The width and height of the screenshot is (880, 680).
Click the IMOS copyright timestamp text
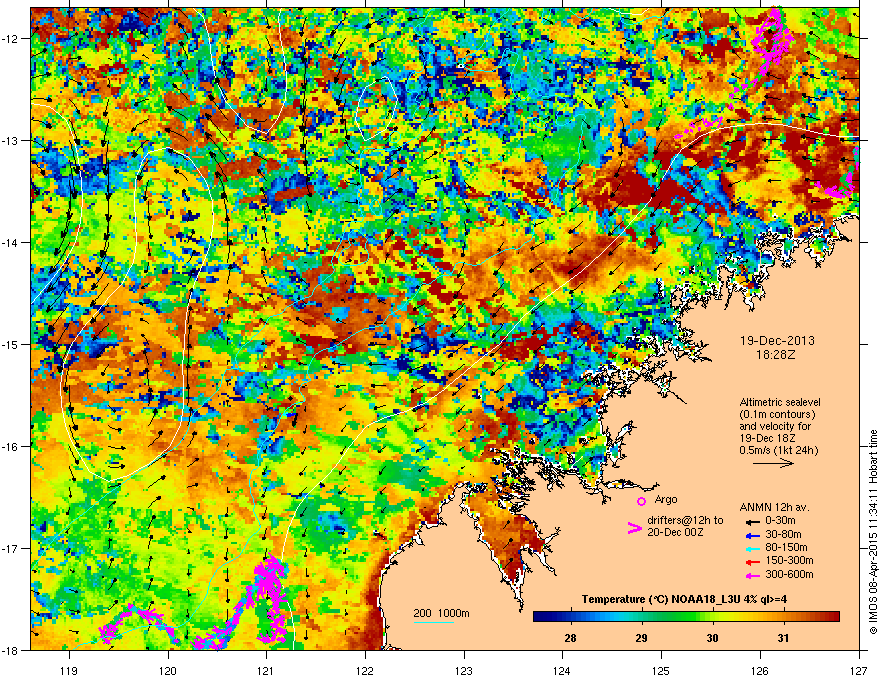point(873,532)
